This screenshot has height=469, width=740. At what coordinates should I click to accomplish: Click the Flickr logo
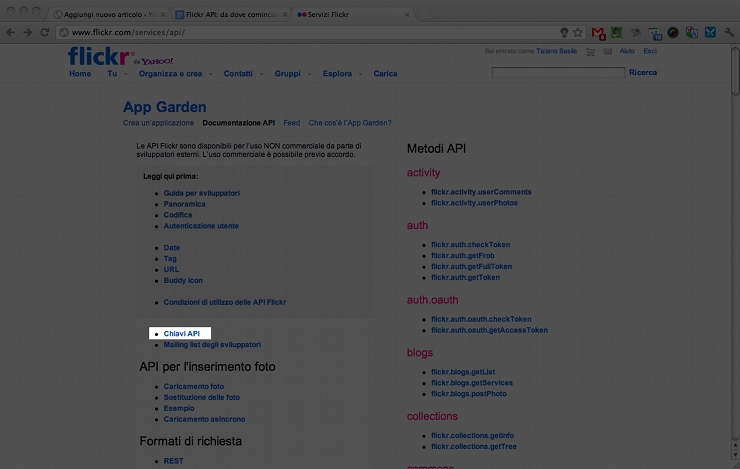coord(99,56)
